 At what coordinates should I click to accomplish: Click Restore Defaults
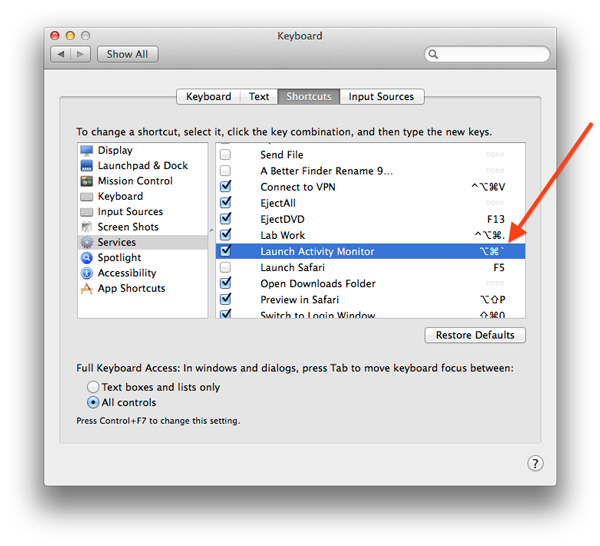(475, 335)
